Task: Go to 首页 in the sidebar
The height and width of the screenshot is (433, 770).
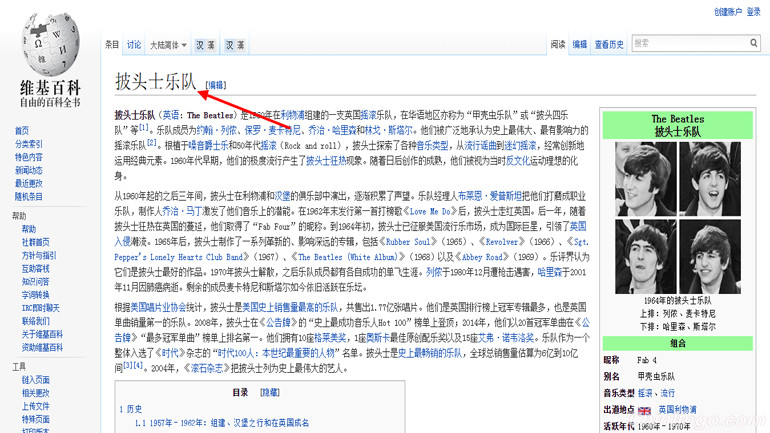Action: [x=22, y=131]
